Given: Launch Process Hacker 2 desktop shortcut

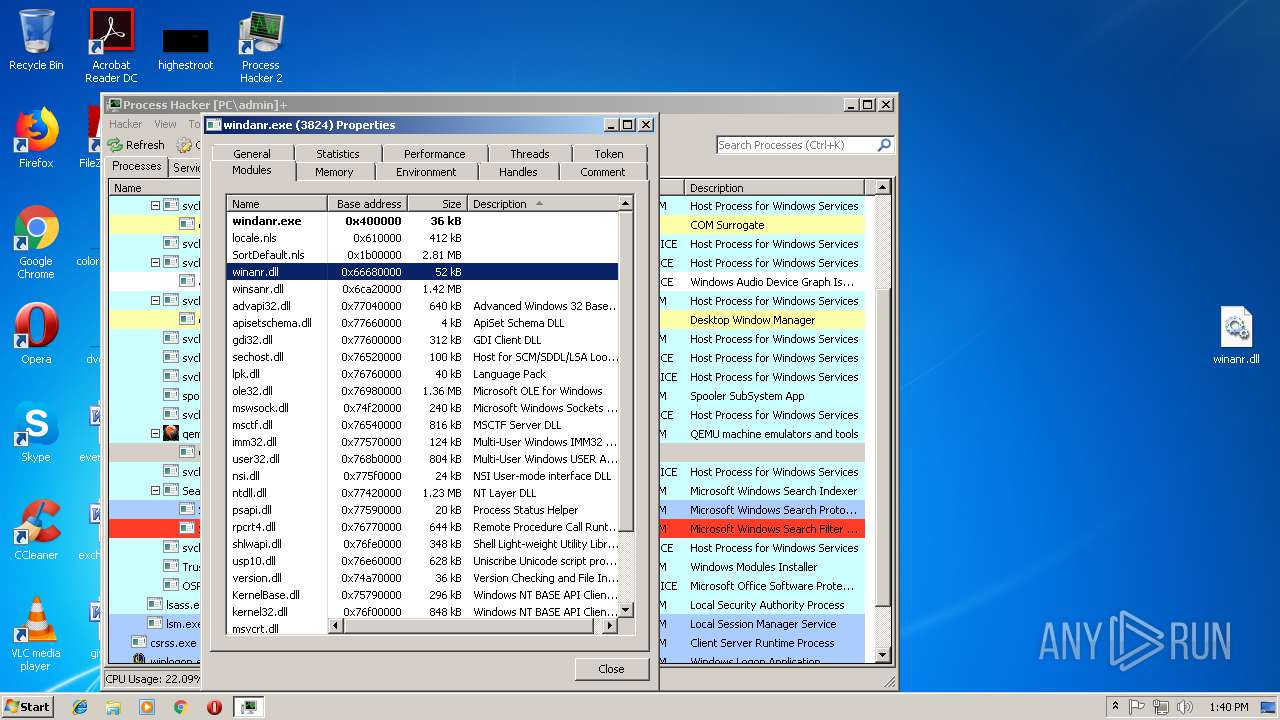Looking at the screenshot, I should [x=261, y=47].
